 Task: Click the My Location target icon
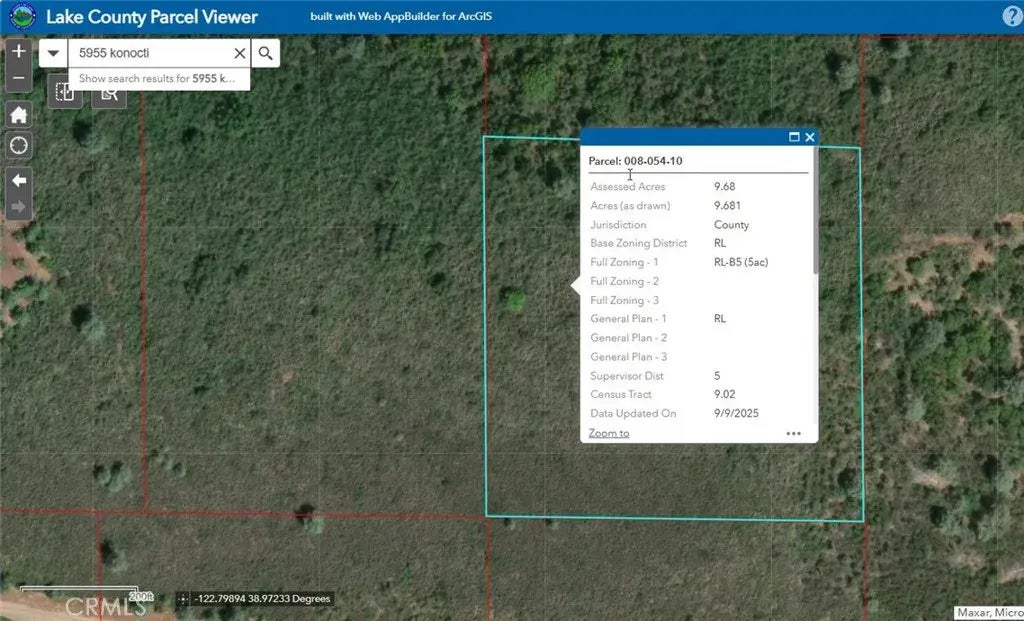tap(19, 146)
